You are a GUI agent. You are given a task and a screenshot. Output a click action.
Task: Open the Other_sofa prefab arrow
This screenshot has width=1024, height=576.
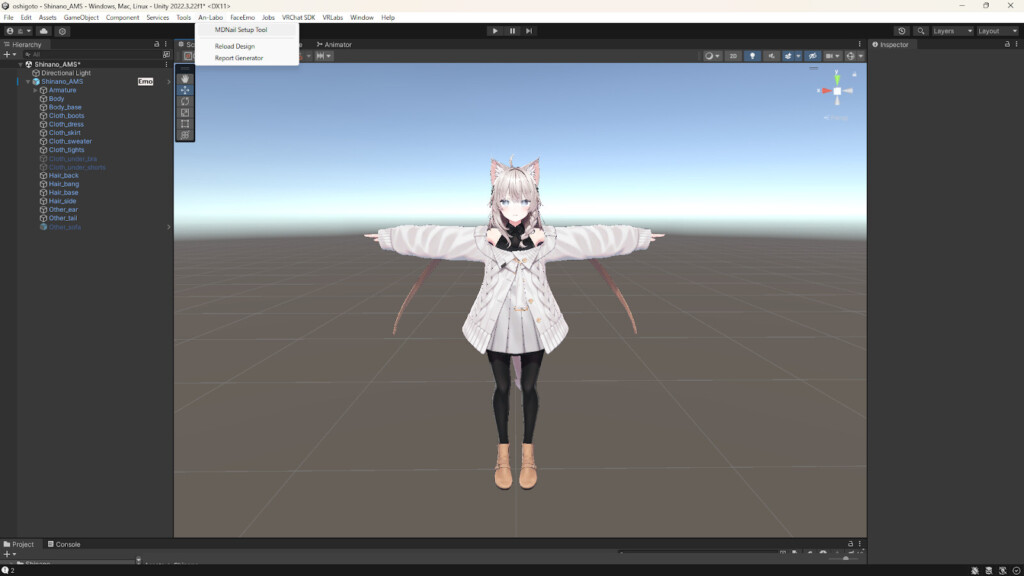coord(168,227)
